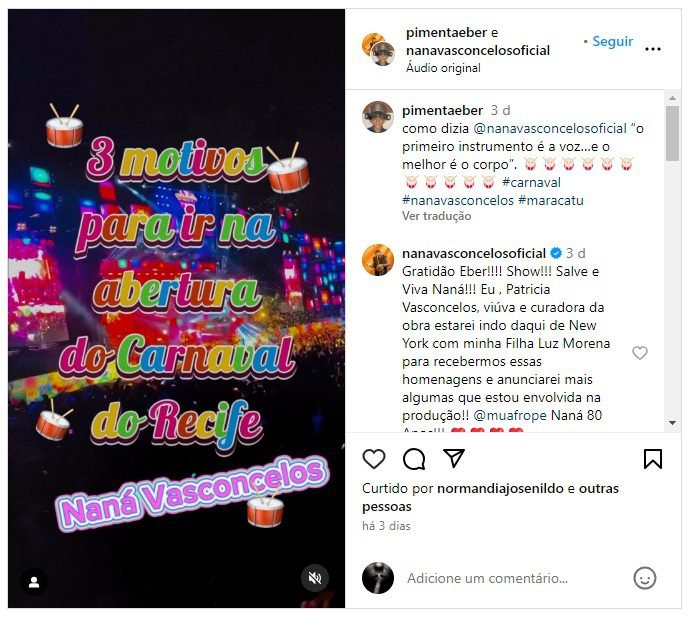Screen dimensions: 692x618
Task: Open the #maracatu hashtag
Action: point(551,200)
